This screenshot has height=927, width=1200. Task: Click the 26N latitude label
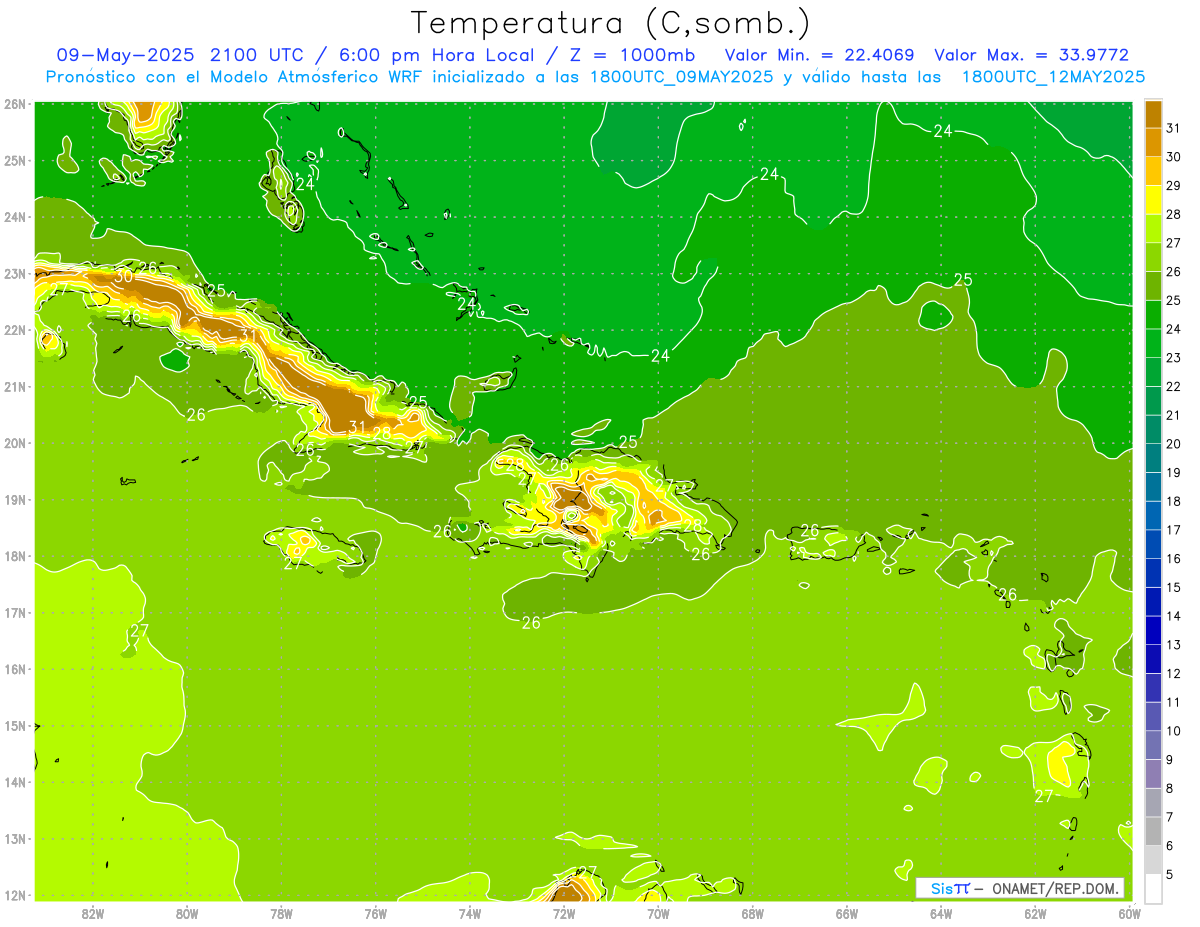click(15, 104)
